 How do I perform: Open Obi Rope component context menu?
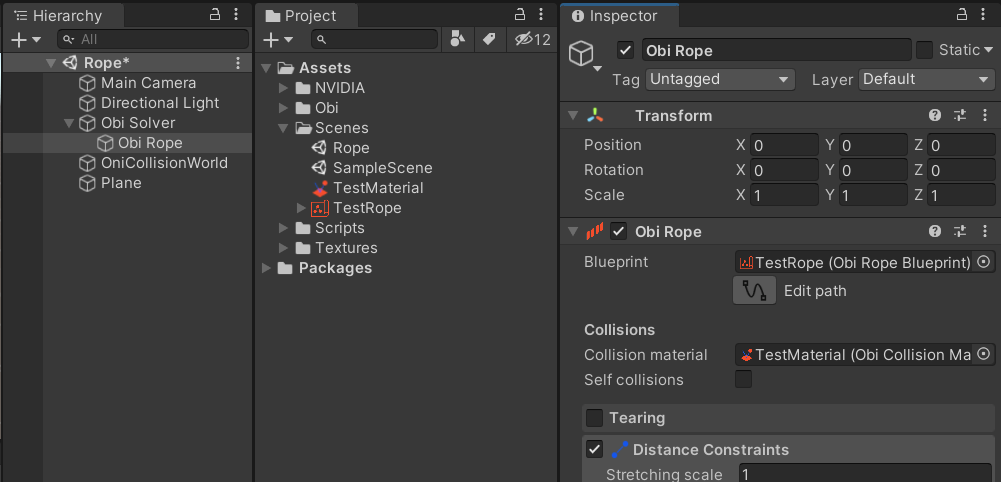tap(984, 231)
